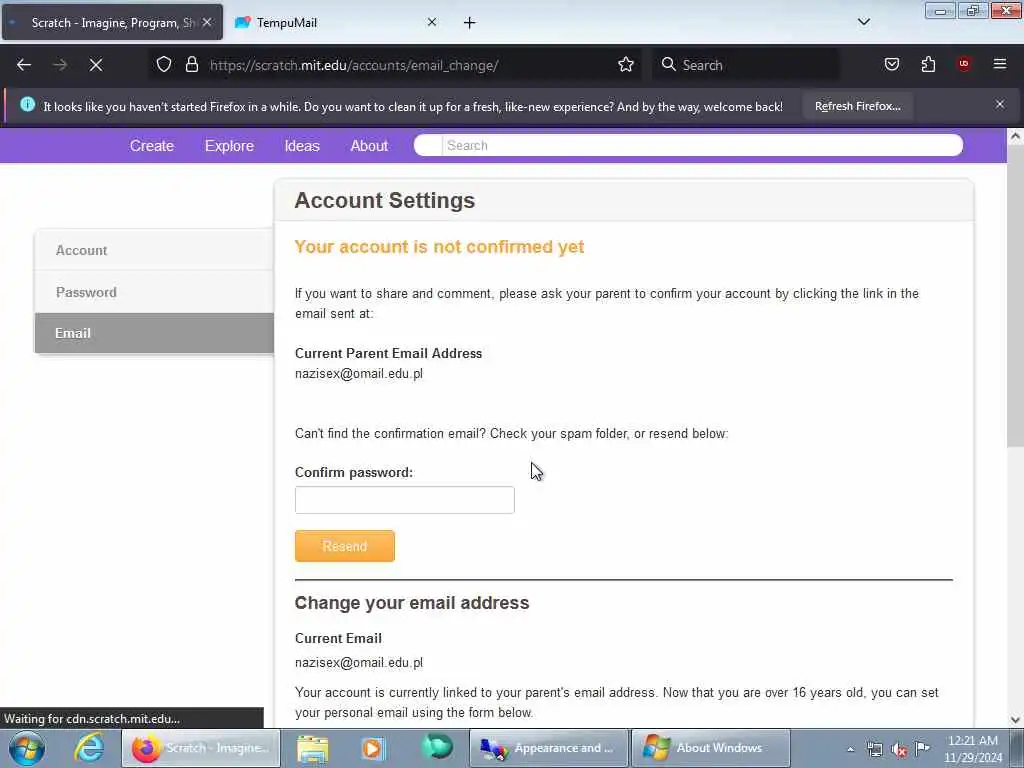Click Change your email address heading

412,603
